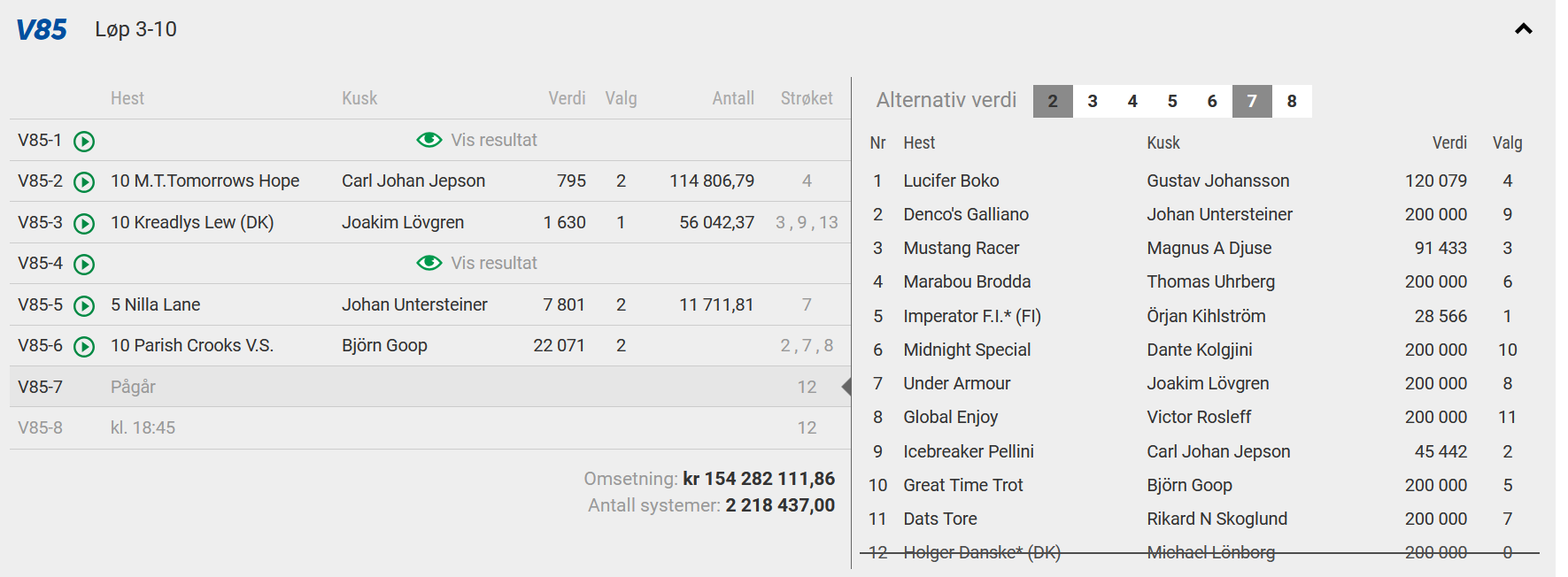Select horse Lucifer Boko in the list
This screenshot has width=1568, height=577.
951,181
